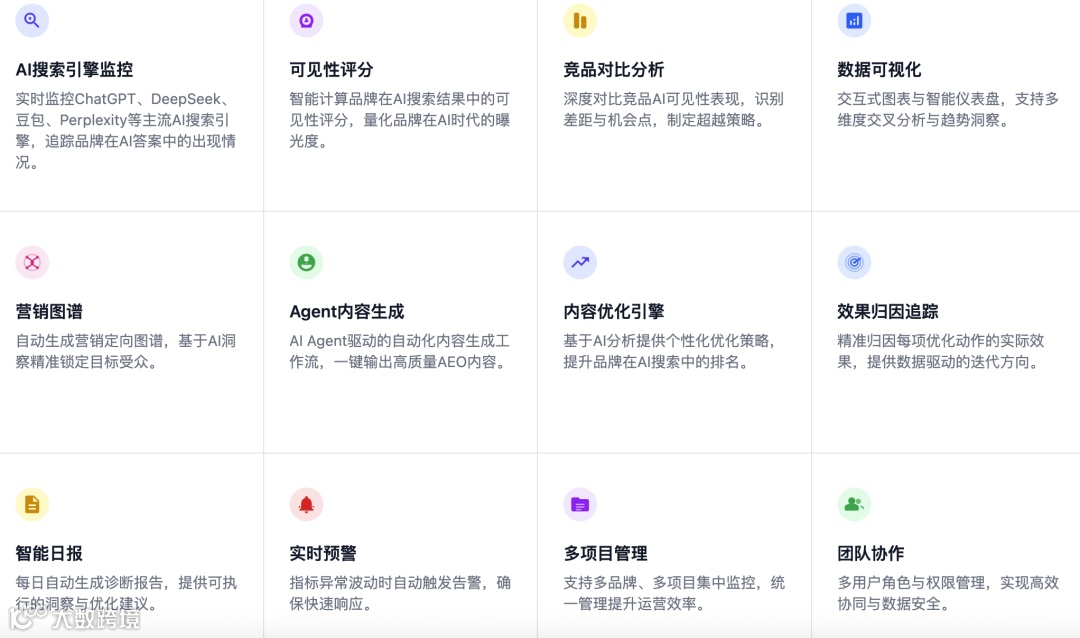1080x638 pixels.
Task: Select the 数据可视化 heading
Action: coord(879,70)
